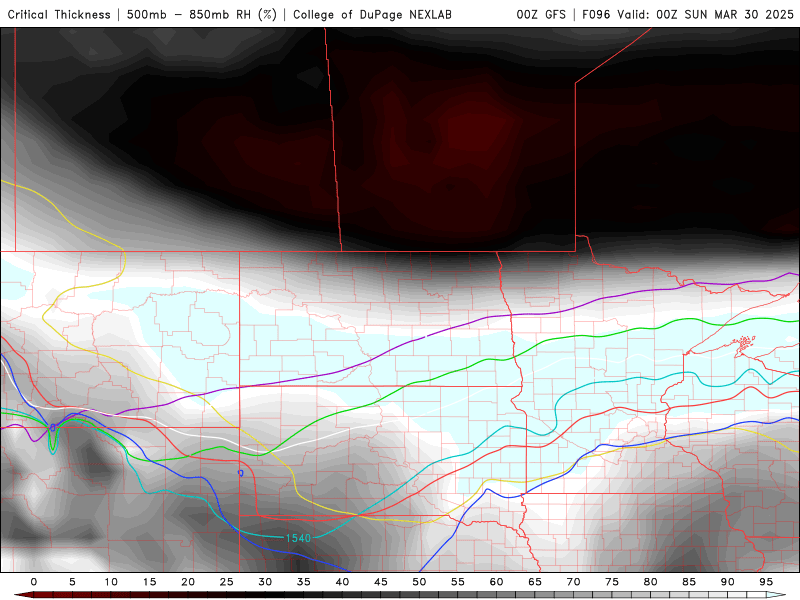Select the colorbar tick label '90'

click(728, 582)
